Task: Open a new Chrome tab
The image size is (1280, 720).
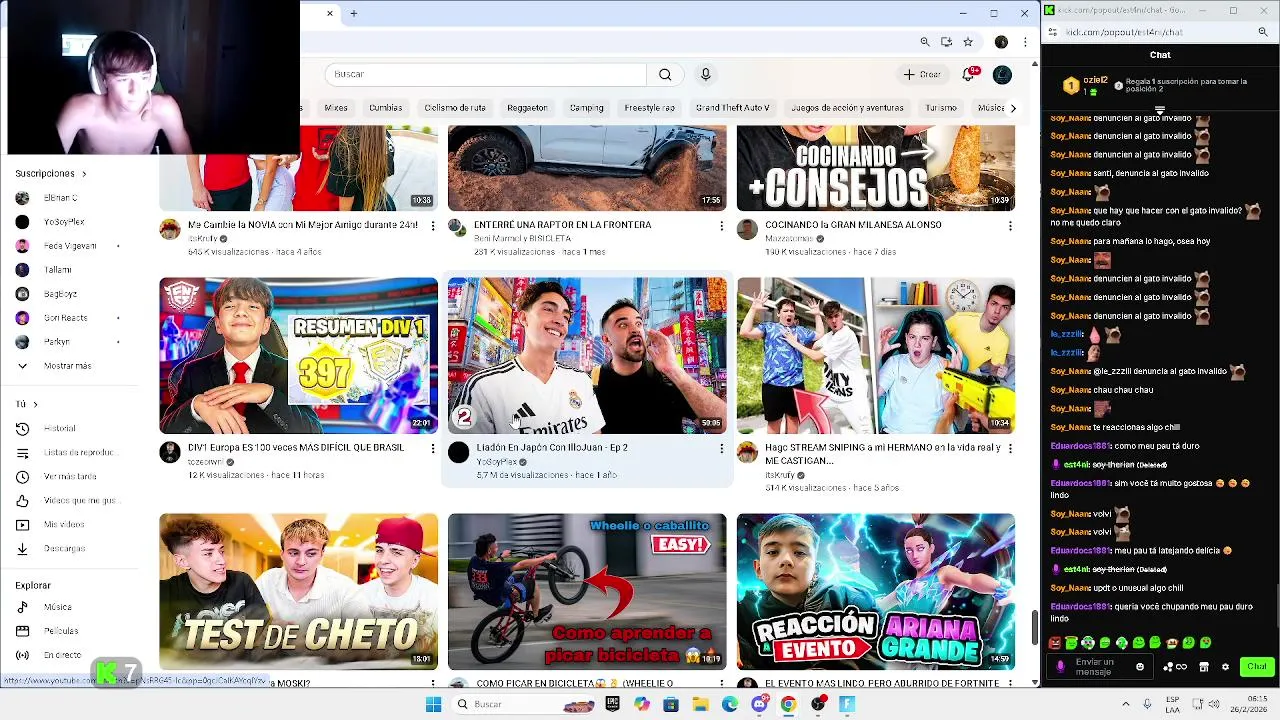Action: point(353,13)
